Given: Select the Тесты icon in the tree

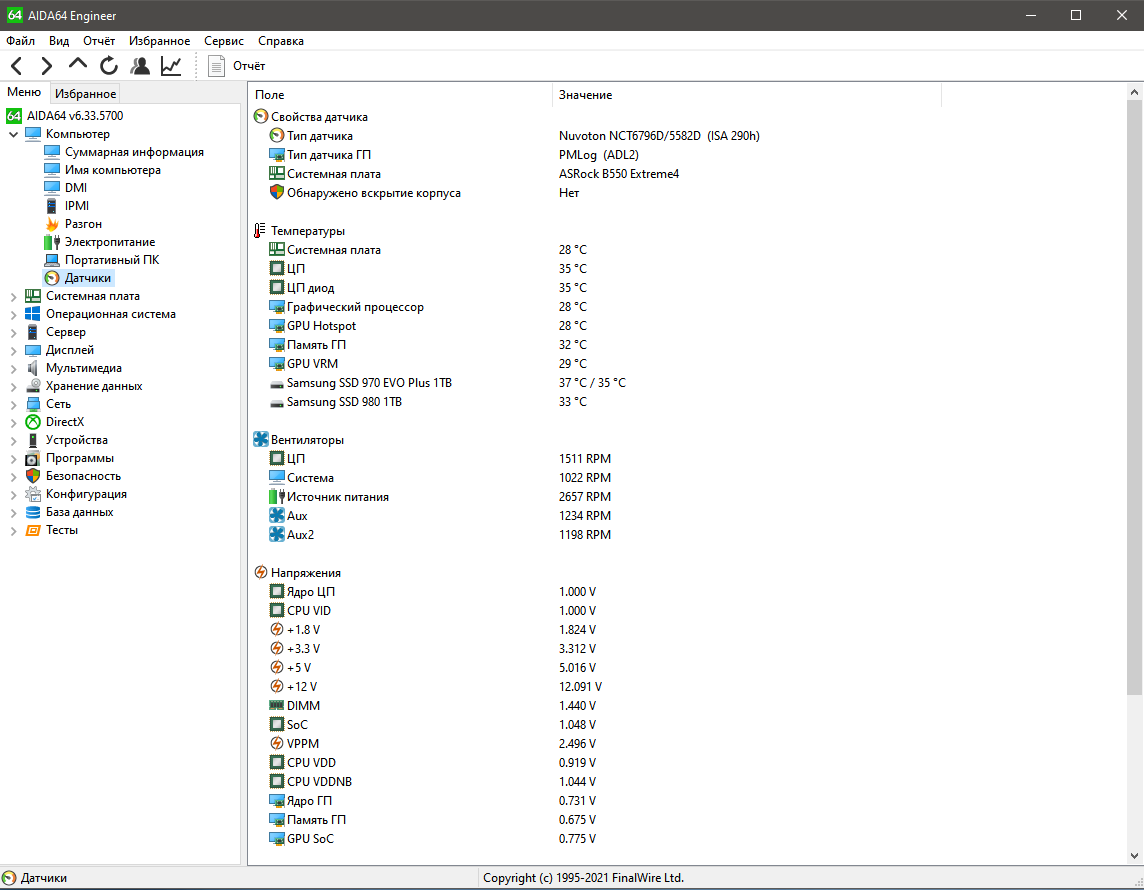Looking at the screenshot, I should pyautogui.click(x=33, y=530).
